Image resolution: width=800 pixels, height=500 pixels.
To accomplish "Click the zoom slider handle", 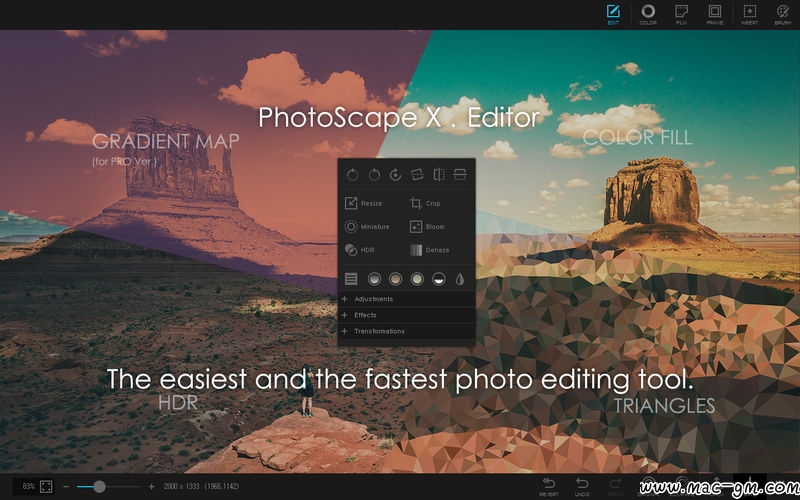I will pos(99,487).
